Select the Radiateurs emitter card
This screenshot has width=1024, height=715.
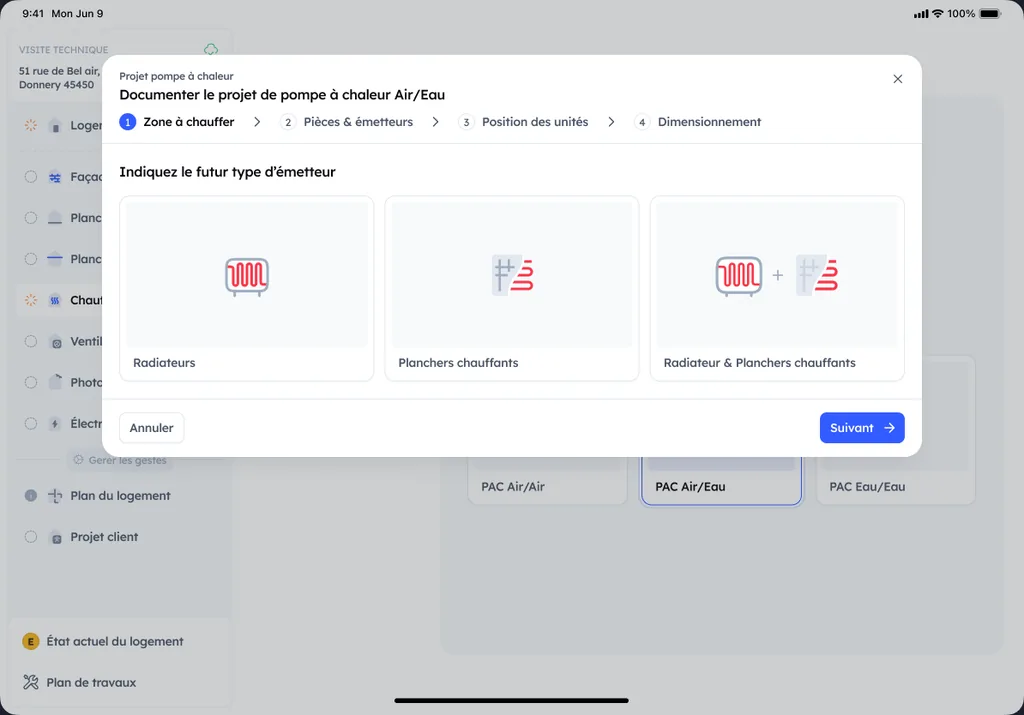point(247,288)
